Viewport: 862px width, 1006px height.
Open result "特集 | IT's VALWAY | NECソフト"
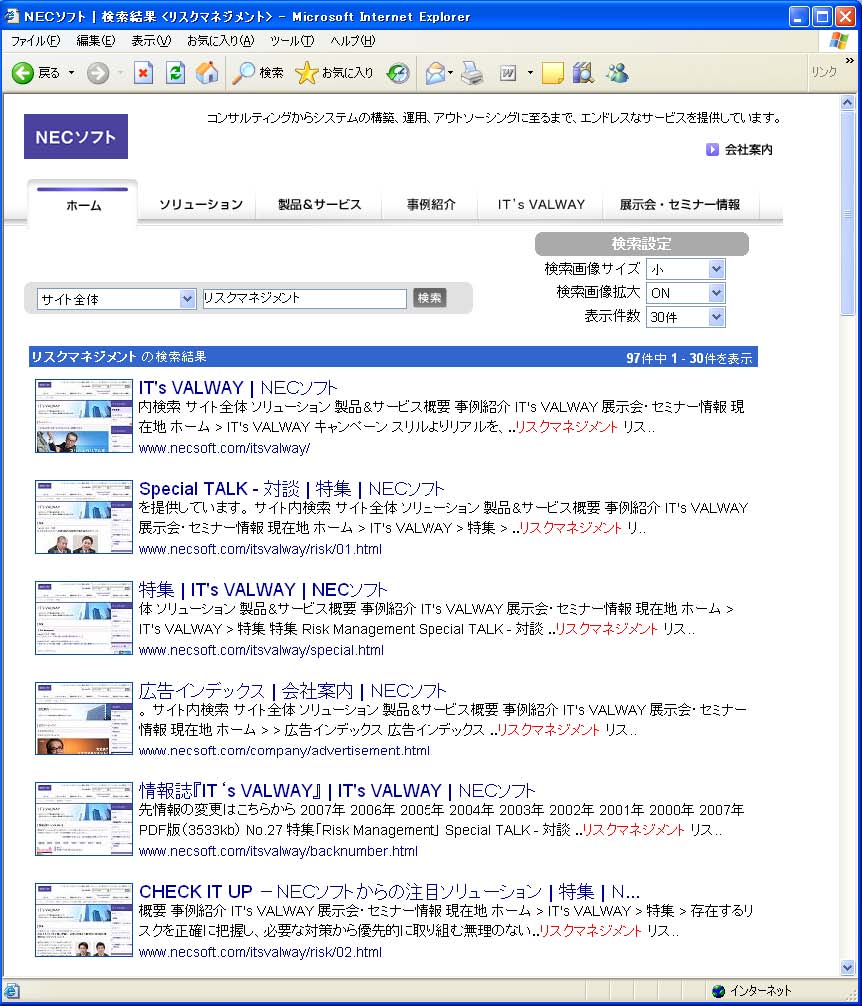coord(263,590)
